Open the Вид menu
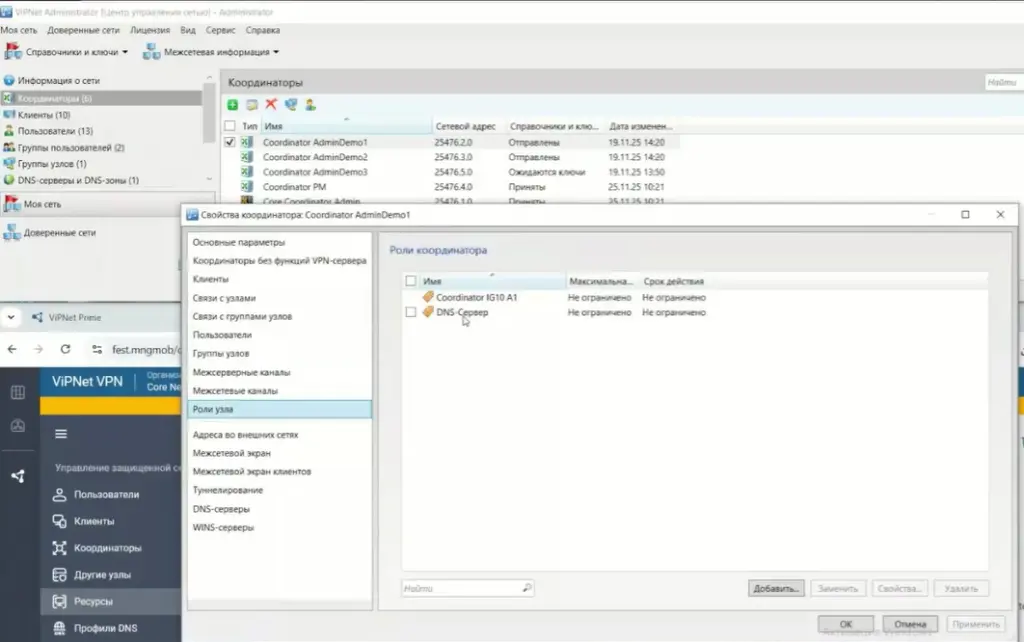Viewport: 1024px width, 642px height. (x=187, y=30)
